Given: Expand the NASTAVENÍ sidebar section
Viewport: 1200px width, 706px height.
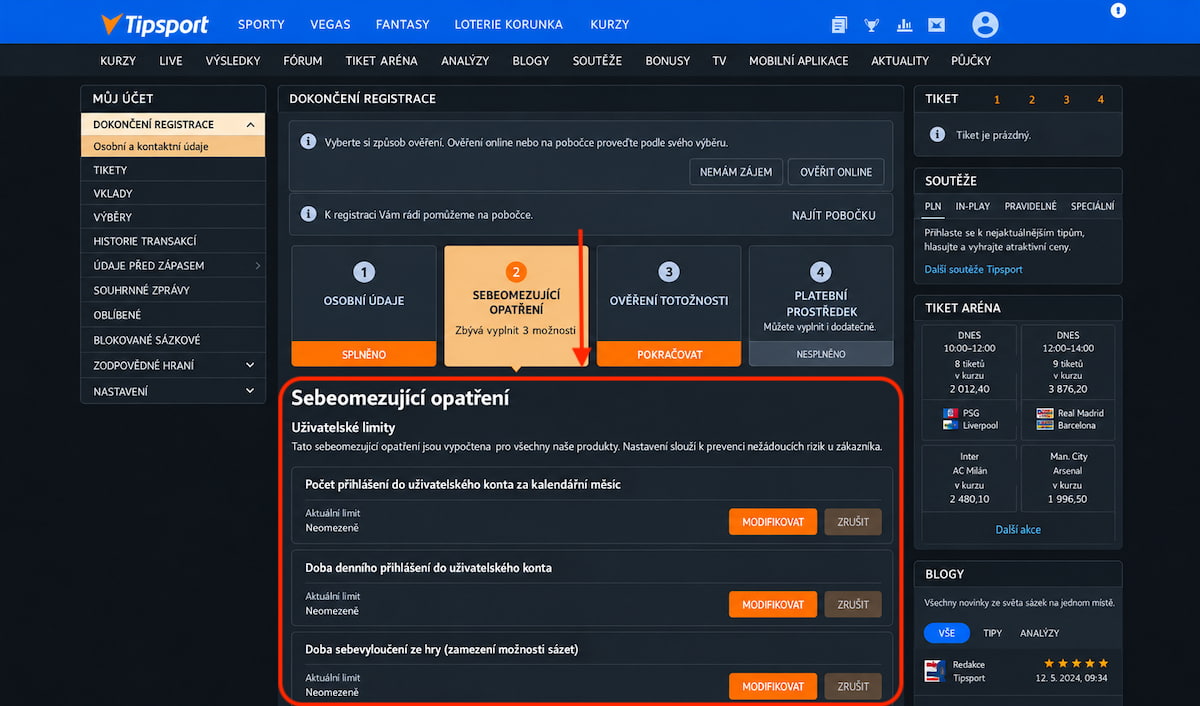Looking at the screenshot, I should tap(249, 392).
